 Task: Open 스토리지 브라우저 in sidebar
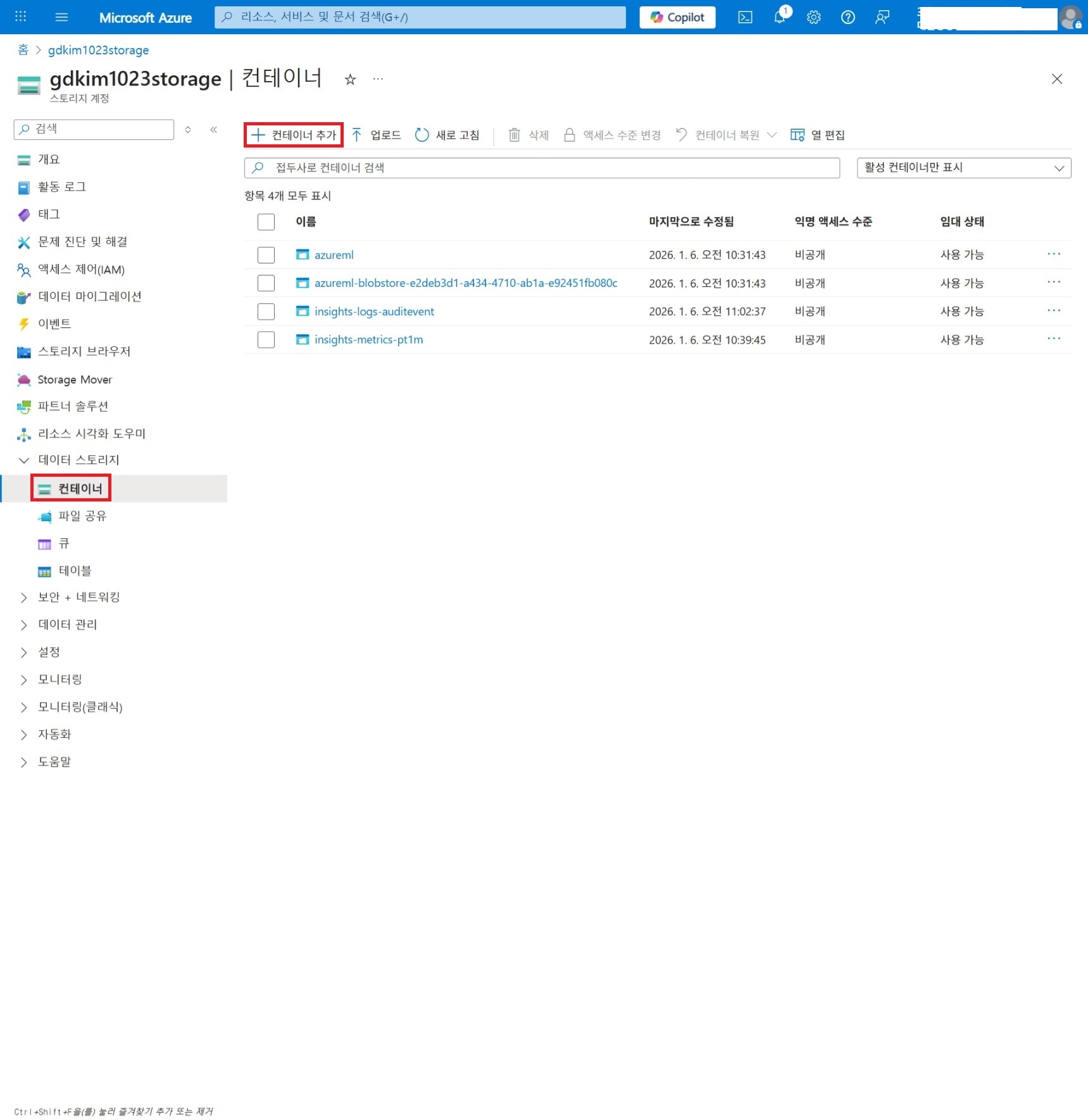pos(84,352)
